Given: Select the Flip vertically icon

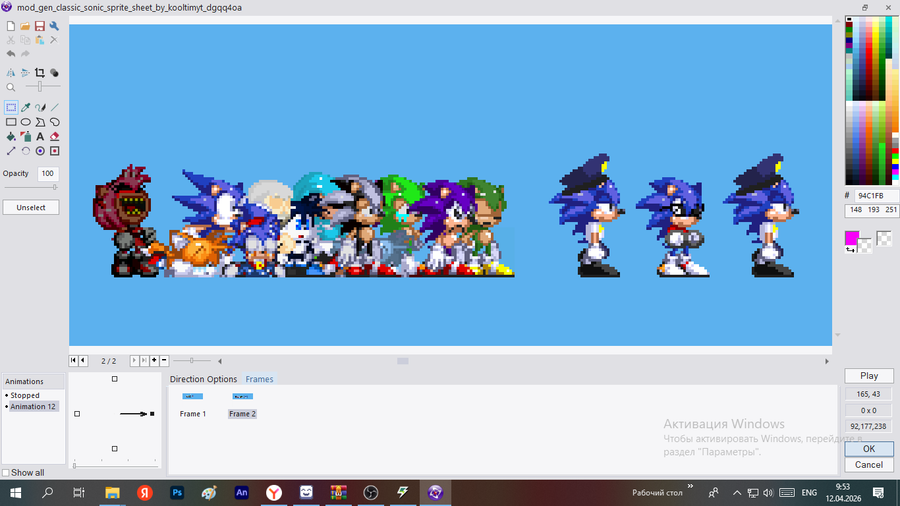Looking at the screenshot, I should (25, 73).
